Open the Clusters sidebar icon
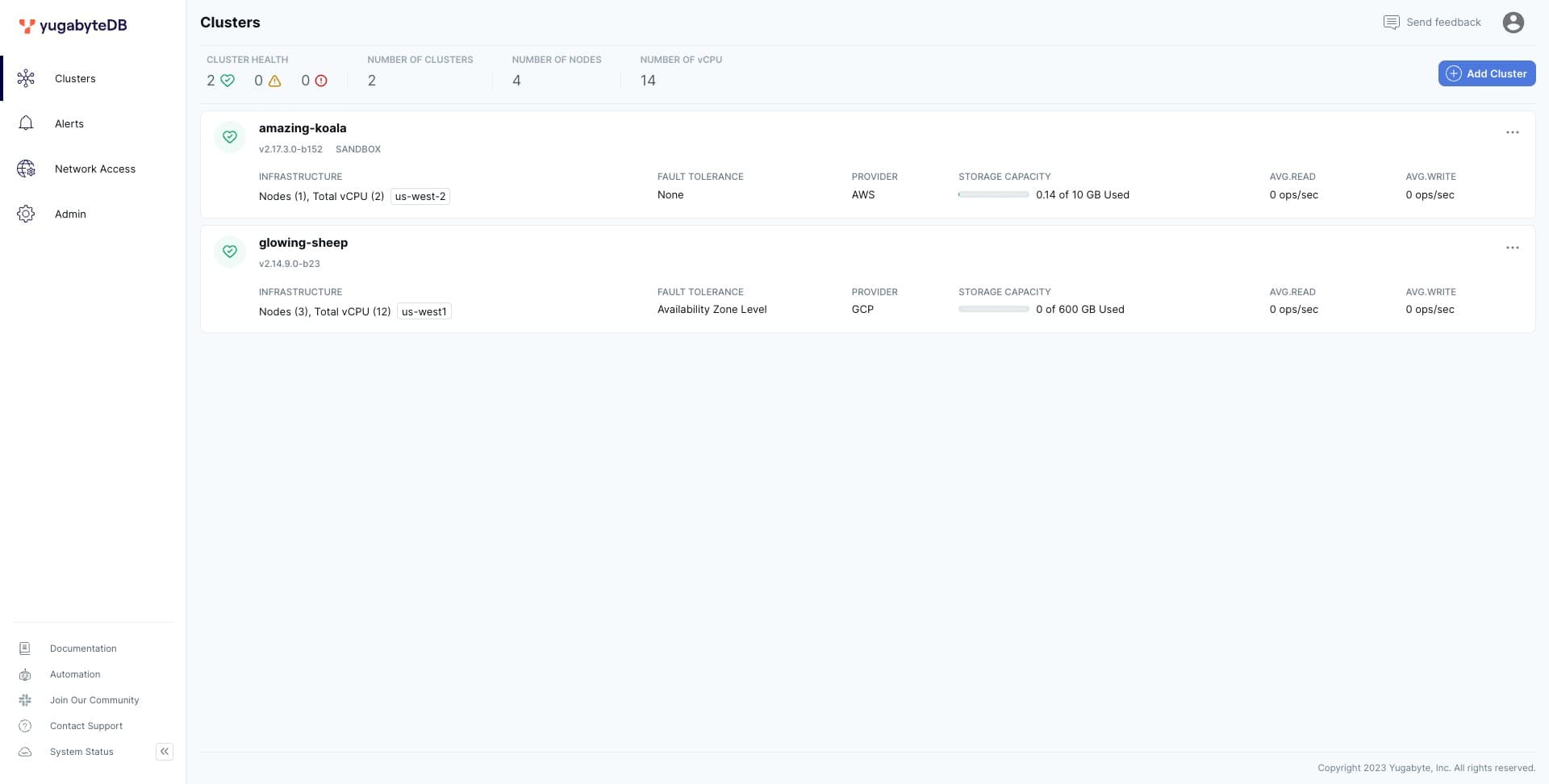 click(26, 78)
